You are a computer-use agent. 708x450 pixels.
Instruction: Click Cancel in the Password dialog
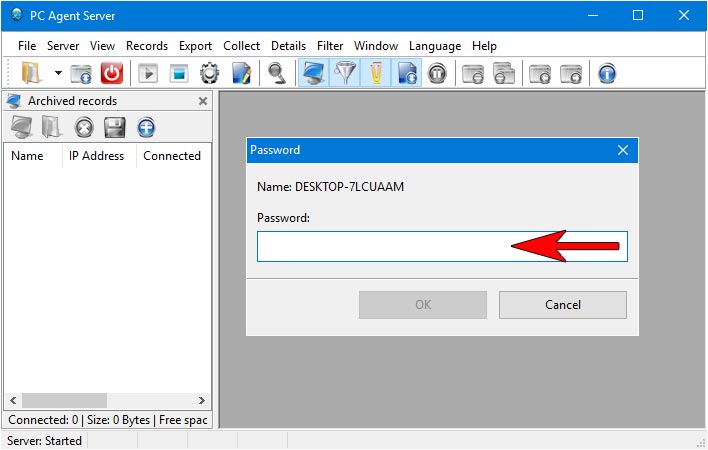coord(562,305)
